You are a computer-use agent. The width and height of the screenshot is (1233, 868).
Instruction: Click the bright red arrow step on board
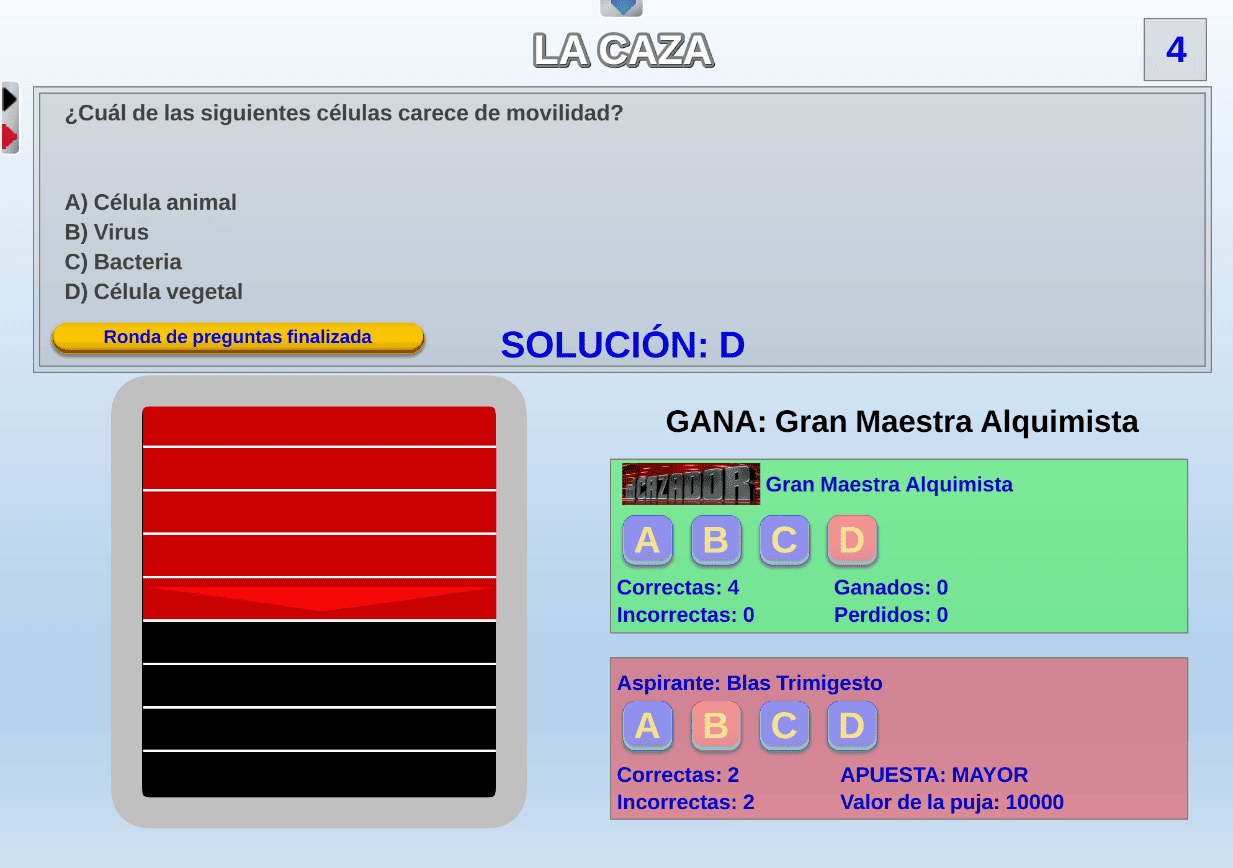click(x=319, y=598)
